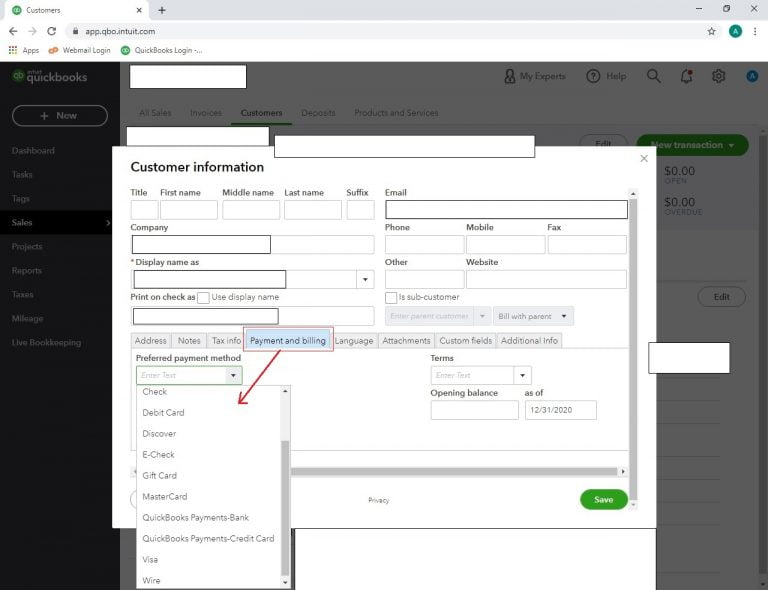
Task: Open Chrome profile avatar in toolbar
Action: [735, 31]
